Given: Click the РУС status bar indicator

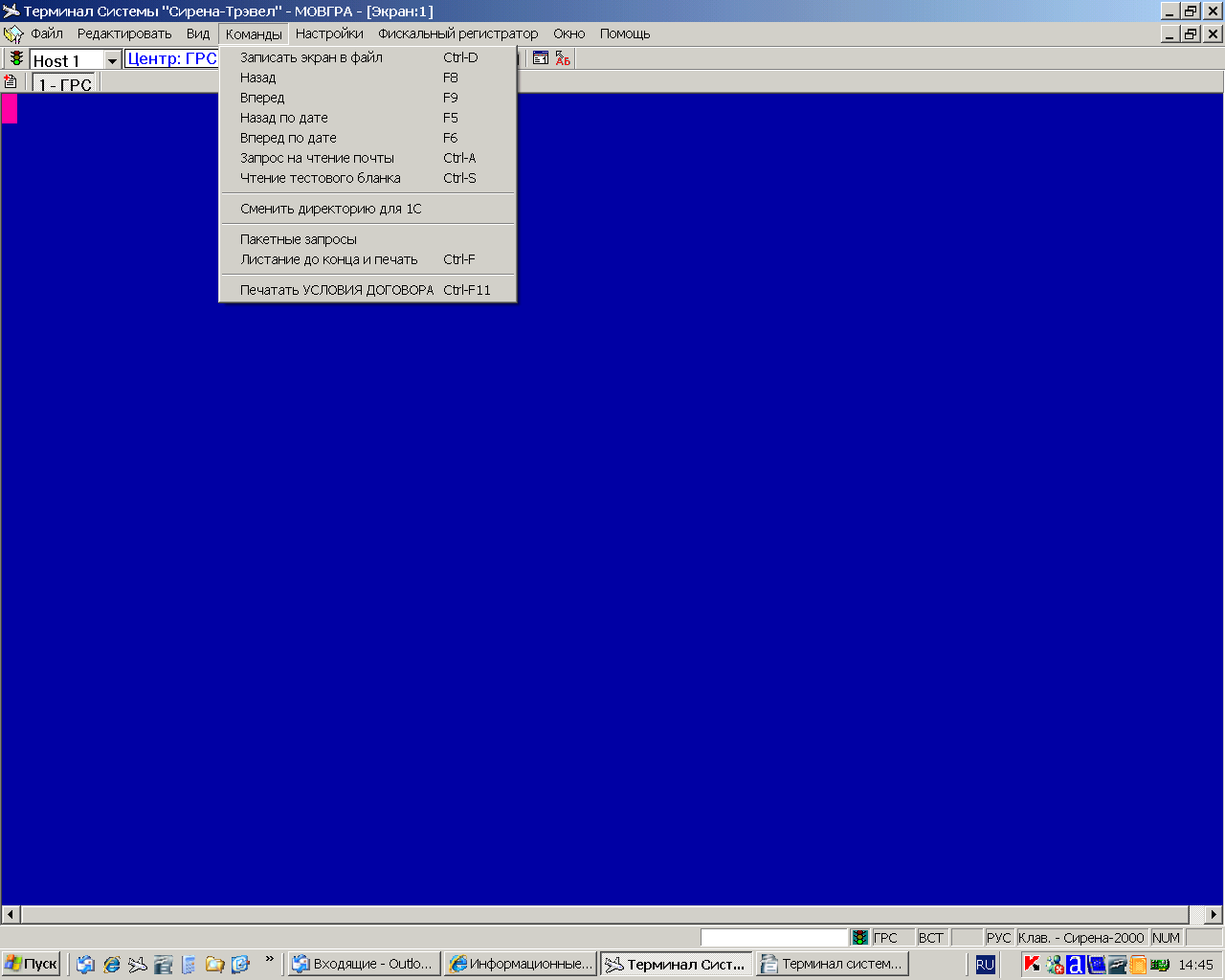Looking at the screenshot, I should (998, 938).
